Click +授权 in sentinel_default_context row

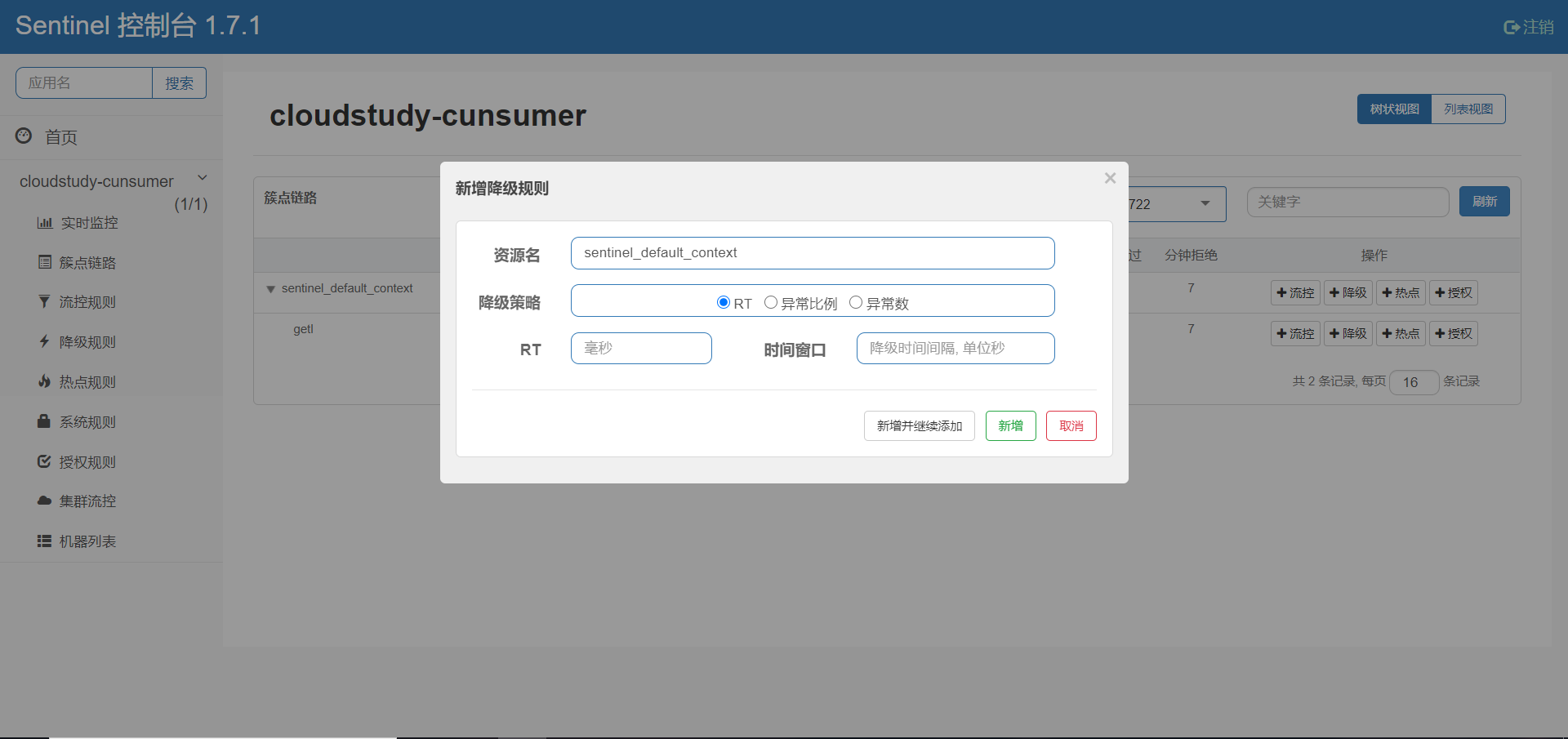tap(1454, 292)
